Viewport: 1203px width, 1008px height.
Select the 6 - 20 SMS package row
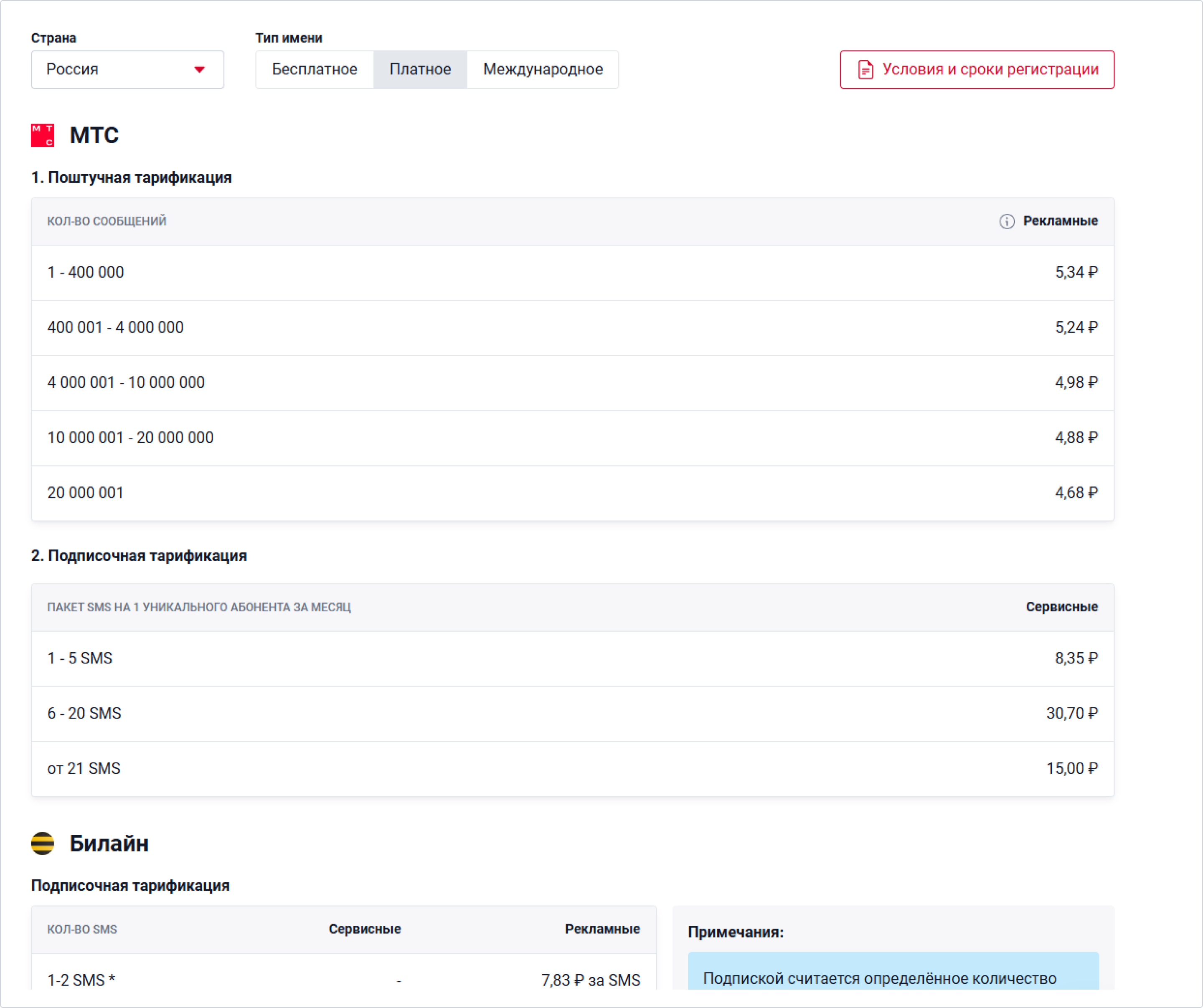coord(573,714)
